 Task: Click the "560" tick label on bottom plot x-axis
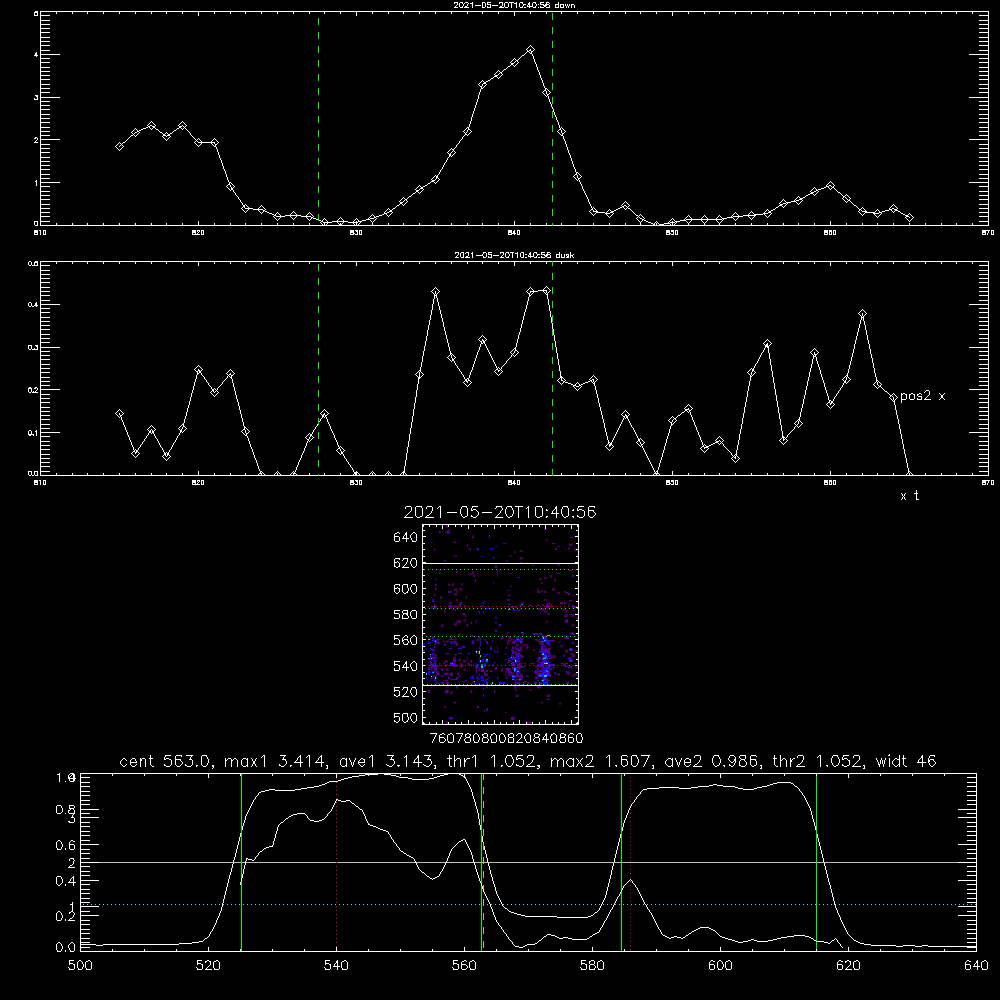point(464,966)
